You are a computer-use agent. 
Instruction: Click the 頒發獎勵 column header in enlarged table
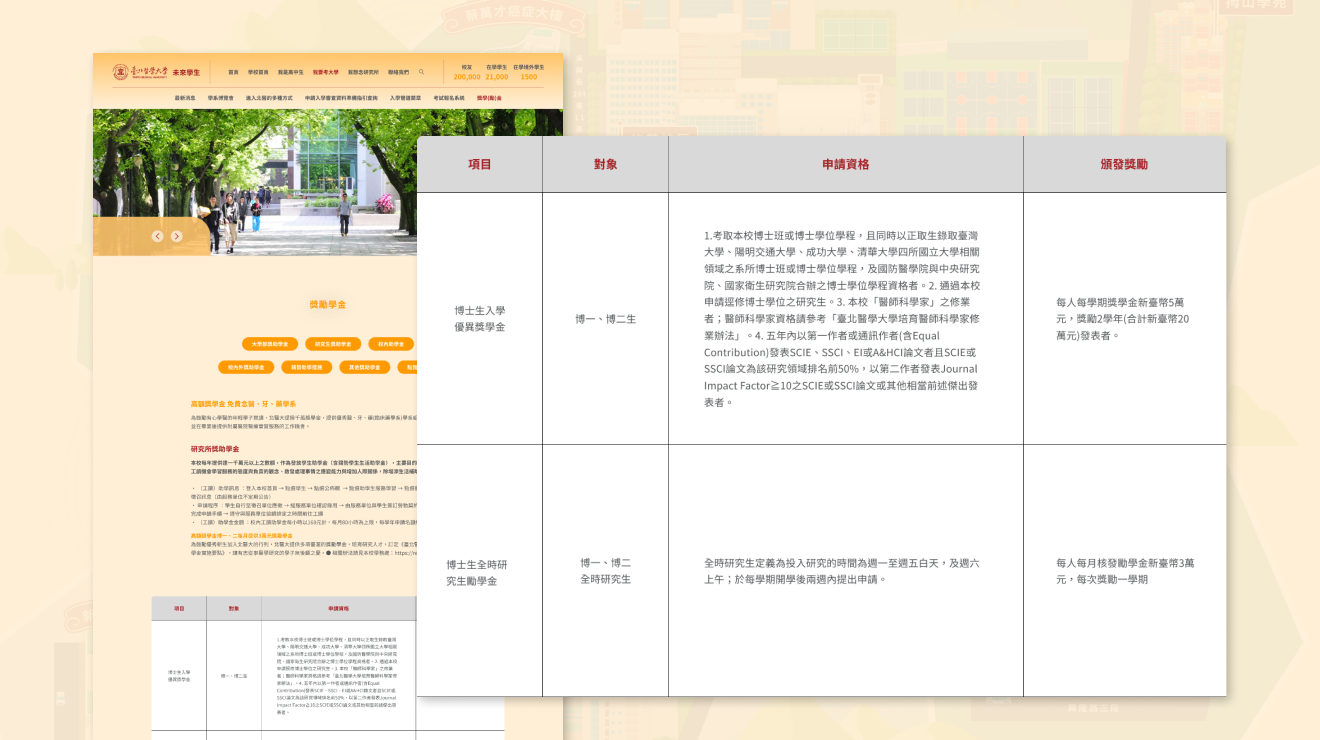point(1124,164)
